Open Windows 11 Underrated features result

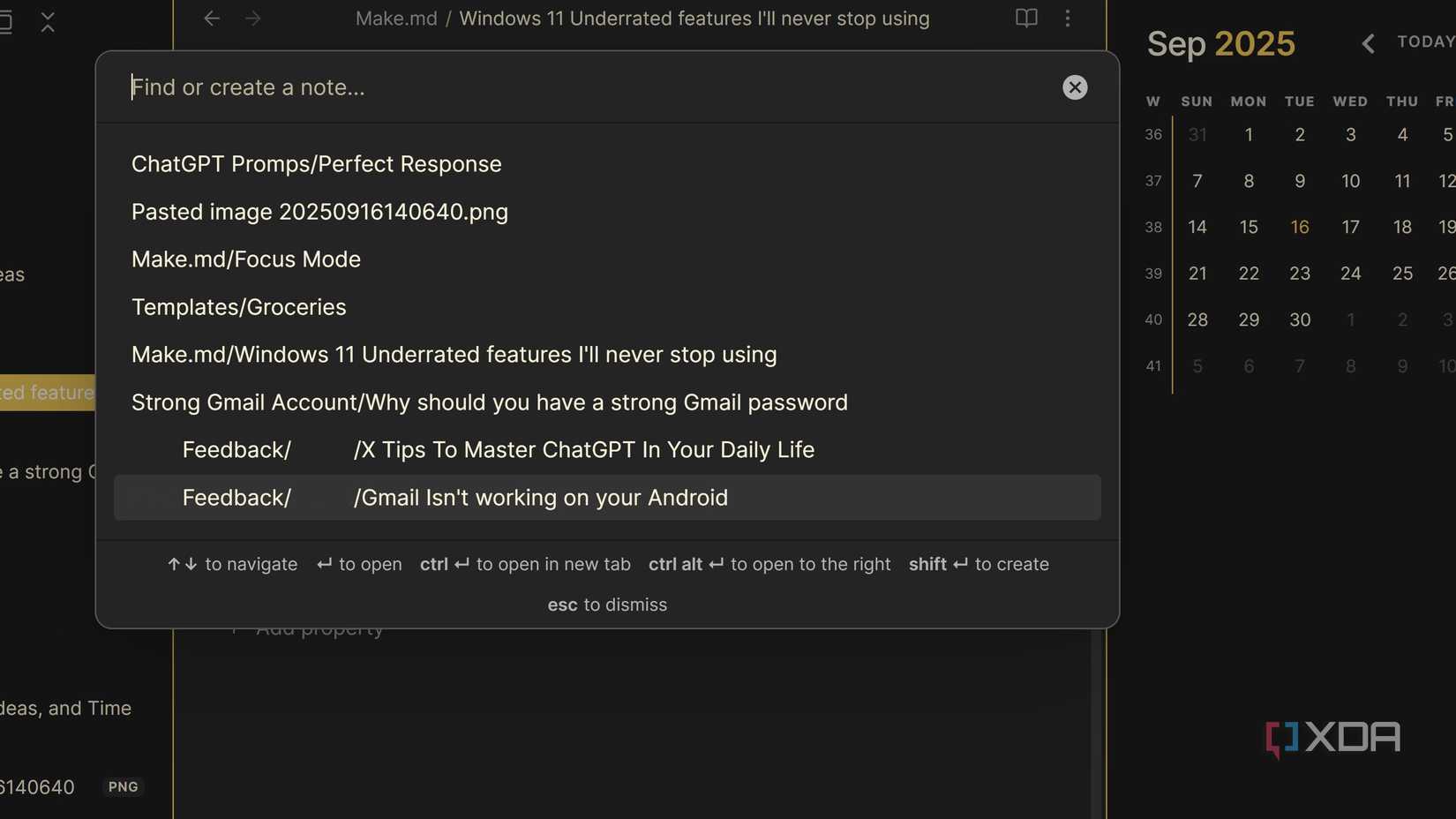607,355
